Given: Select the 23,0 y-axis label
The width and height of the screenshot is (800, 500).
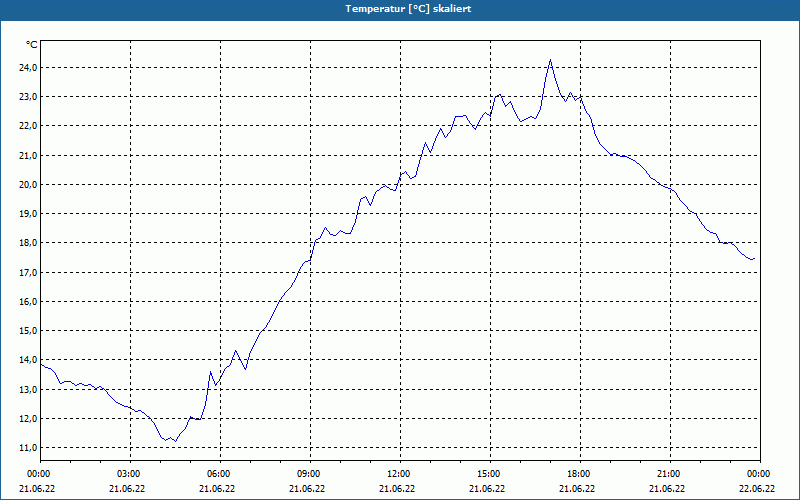Looking at the screenshot, I should pyautogui.click(x=27, y=96).
